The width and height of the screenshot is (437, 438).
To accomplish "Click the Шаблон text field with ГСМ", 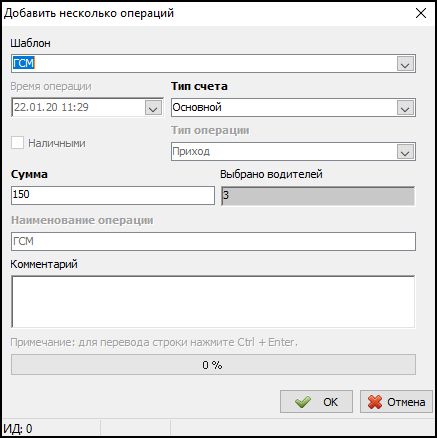I will point(203,64).
